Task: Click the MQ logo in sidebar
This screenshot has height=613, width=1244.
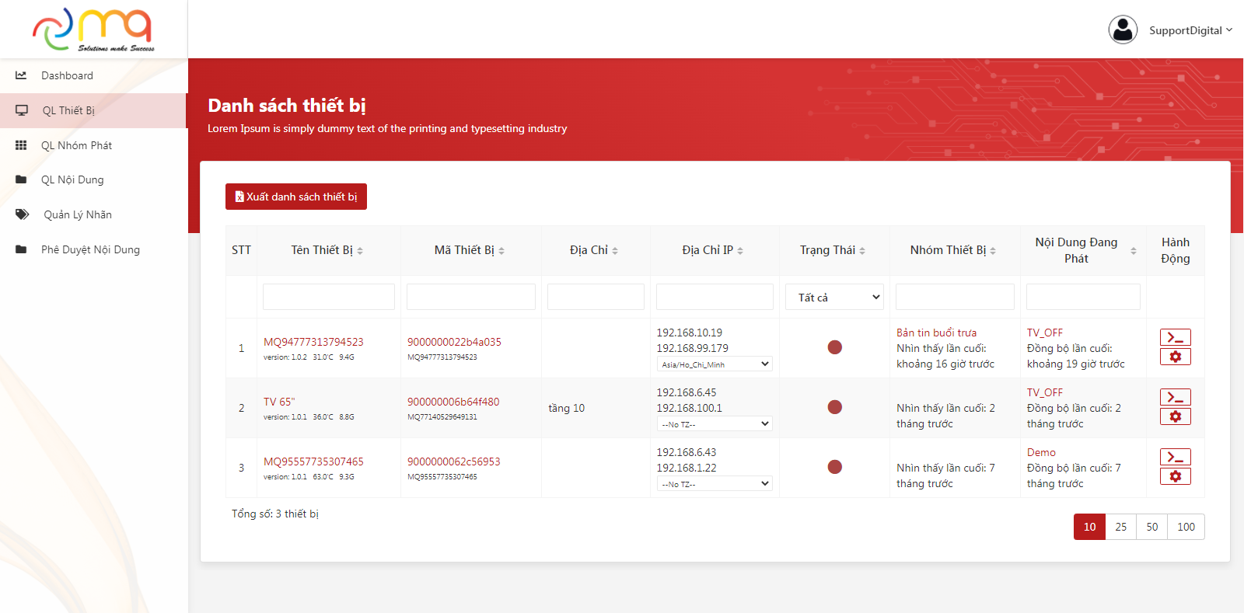Action: pyautogui.click(x=93, y=29)
